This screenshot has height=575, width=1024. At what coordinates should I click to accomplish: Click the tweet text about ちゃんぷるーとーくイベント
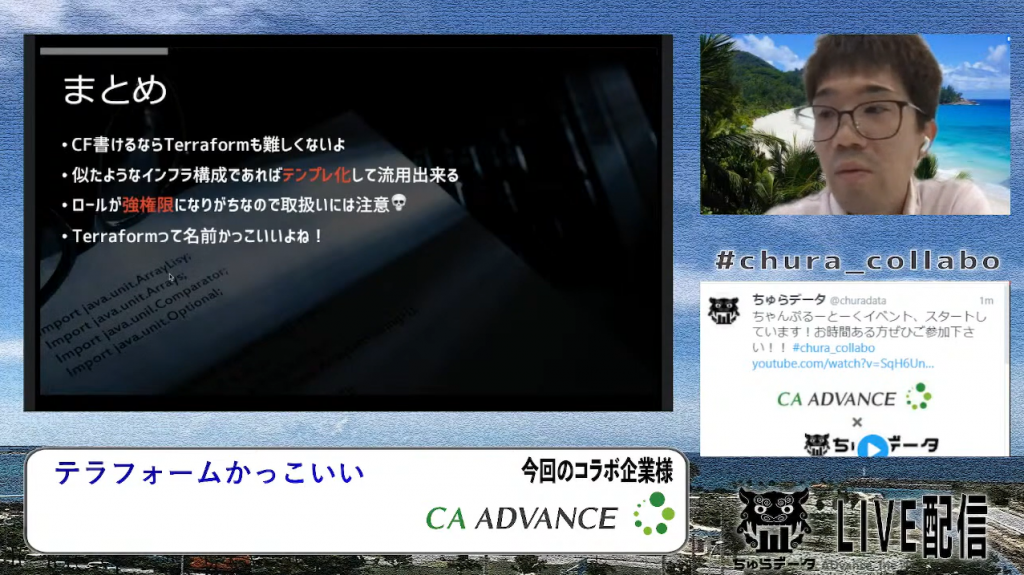869,332
